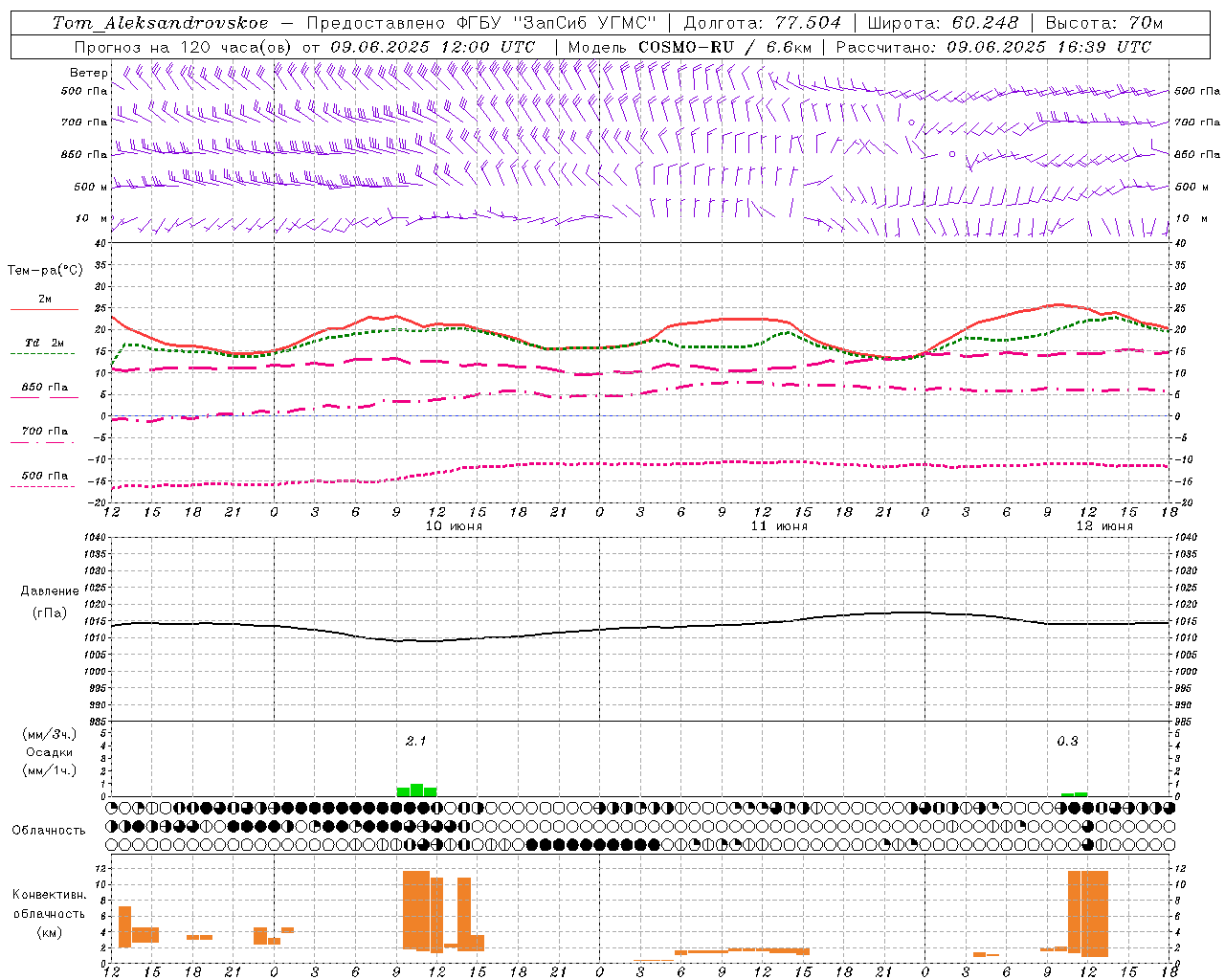Screen dimensions: 1225x980
Task: Click the '(мм/3ч.)' precipitation unit label
Action: click(49, 734)
